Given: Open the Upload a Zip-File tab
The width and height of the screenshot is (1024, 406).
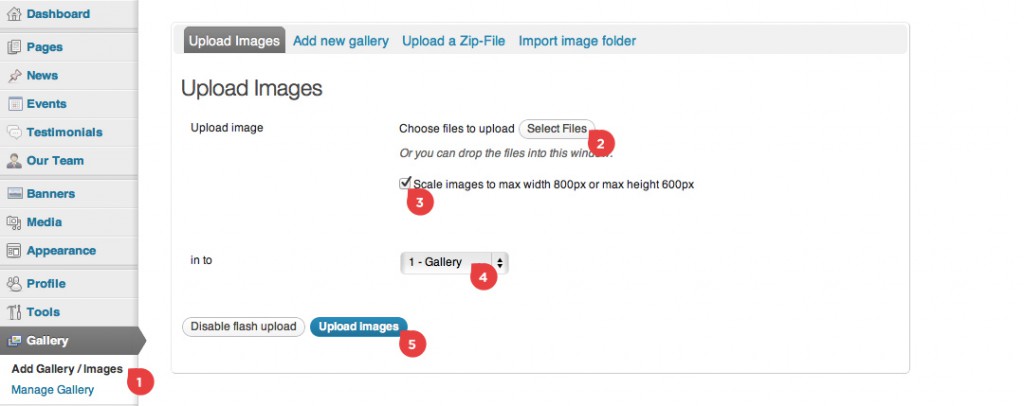Looking at the screenshot, I should tap(453, 41).
